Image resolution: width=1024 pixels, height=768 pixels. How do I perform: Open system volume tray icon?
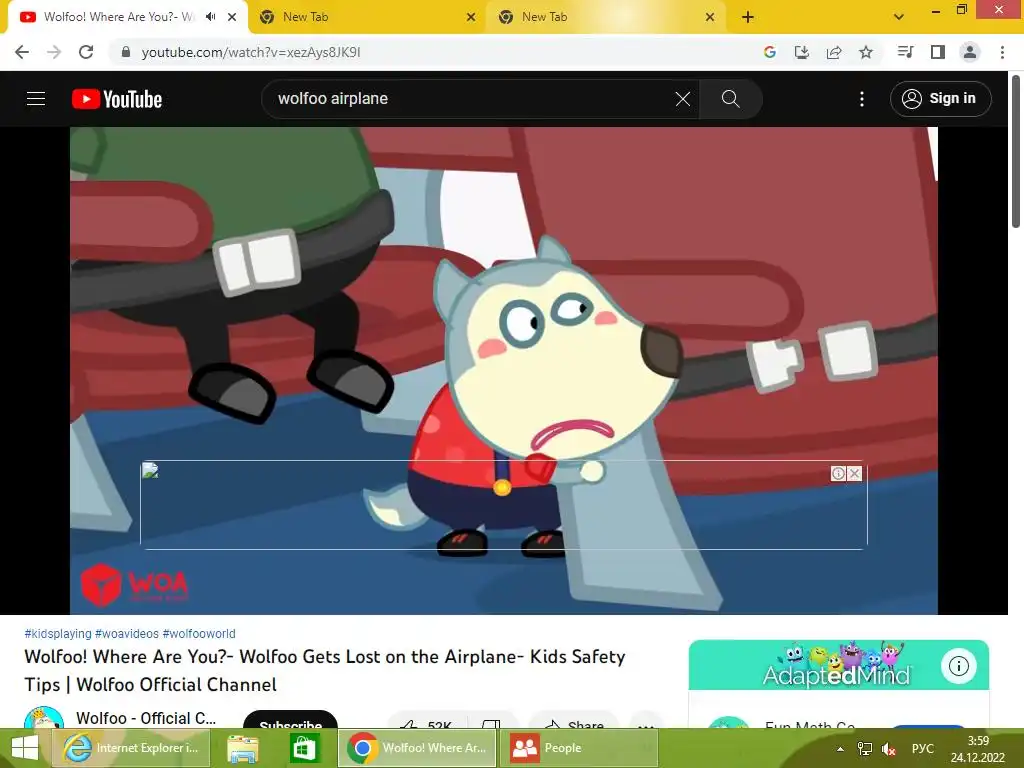[888, 748]
